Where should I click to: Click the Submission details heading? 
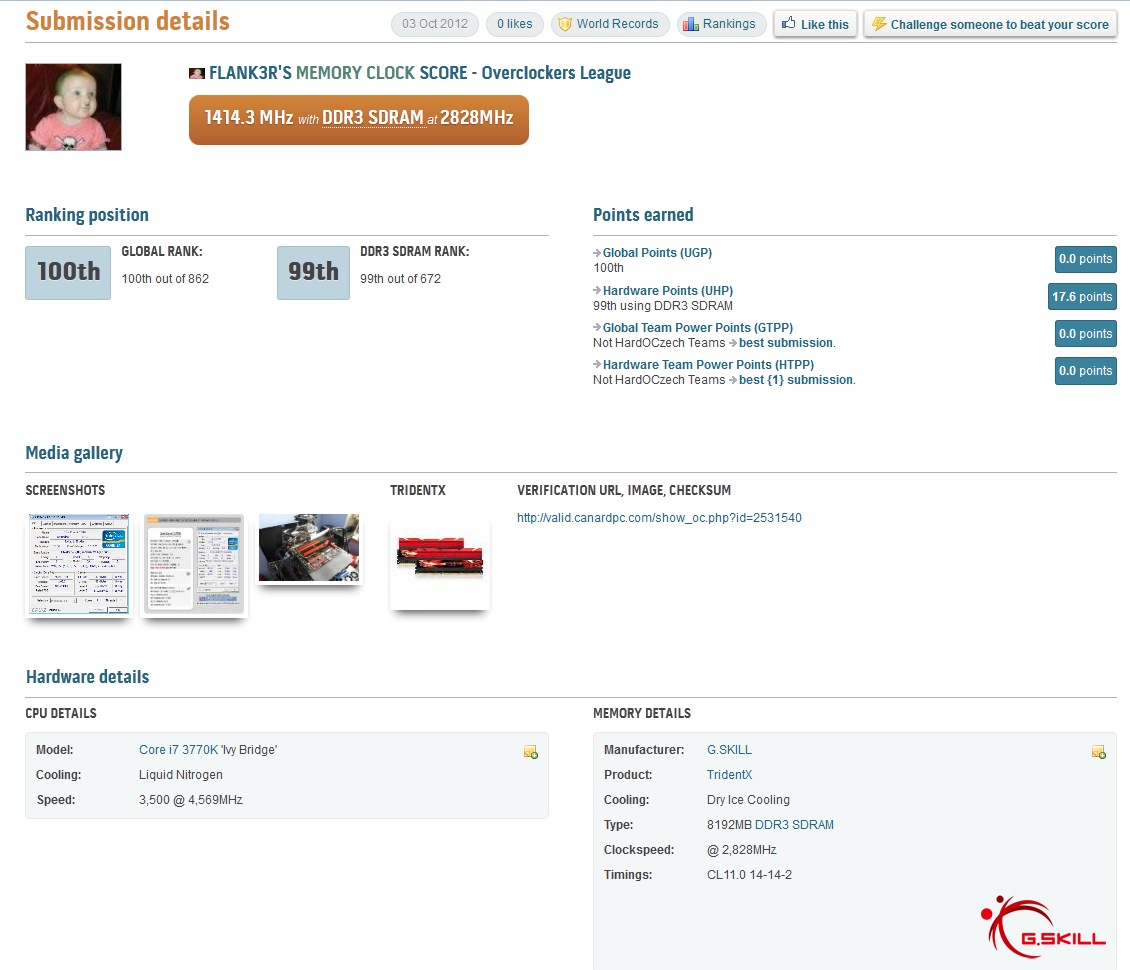(128, 21)
